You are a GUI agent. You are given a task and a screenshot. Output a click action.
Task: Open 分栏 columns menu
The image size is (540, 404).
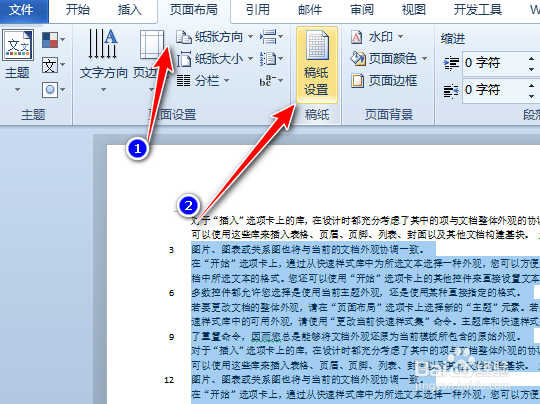pyautogui.click(x=203, y=81)
